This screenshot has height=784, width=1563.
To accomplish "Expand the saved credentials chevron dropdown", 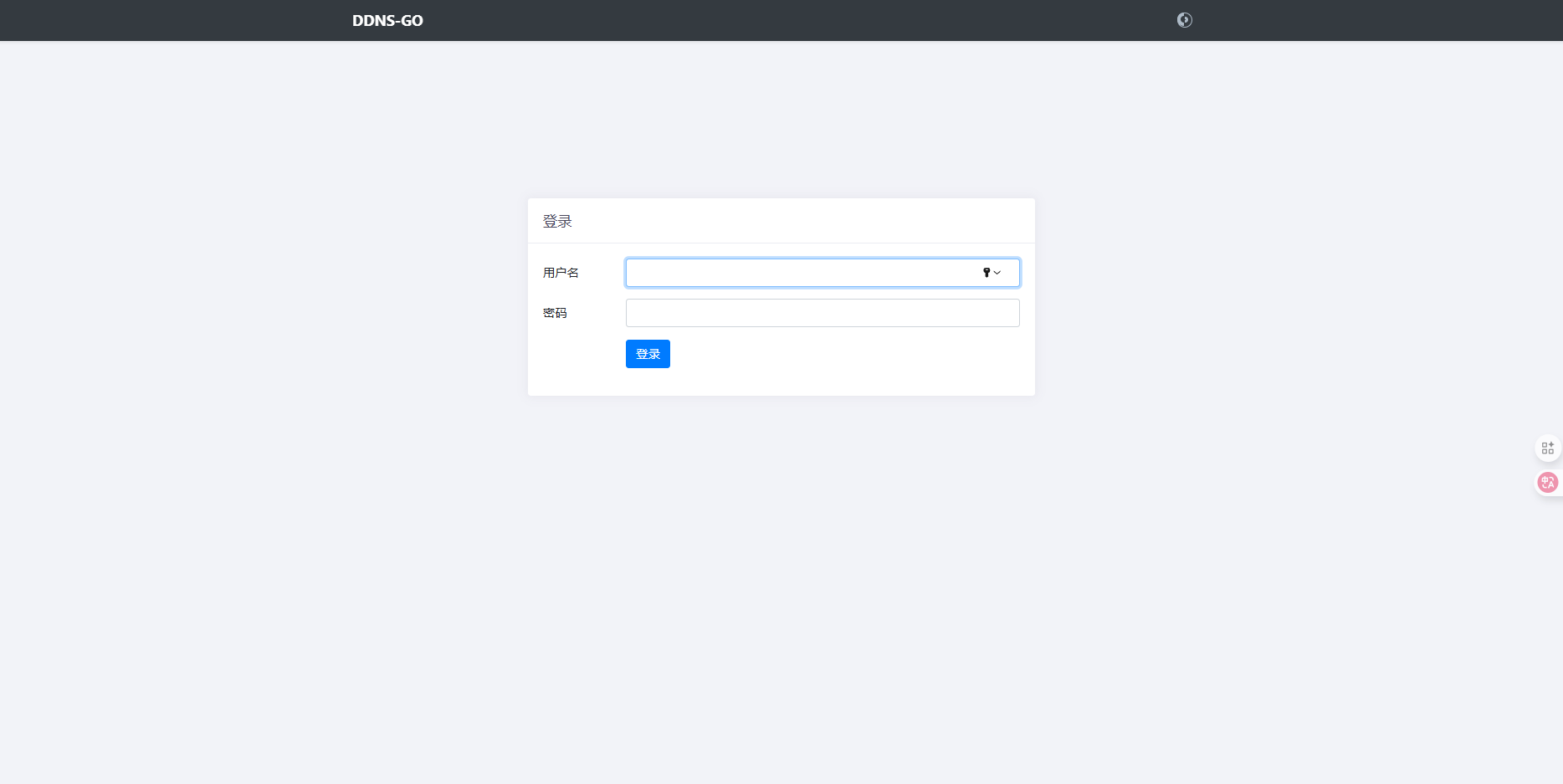I will pos(997,273).
